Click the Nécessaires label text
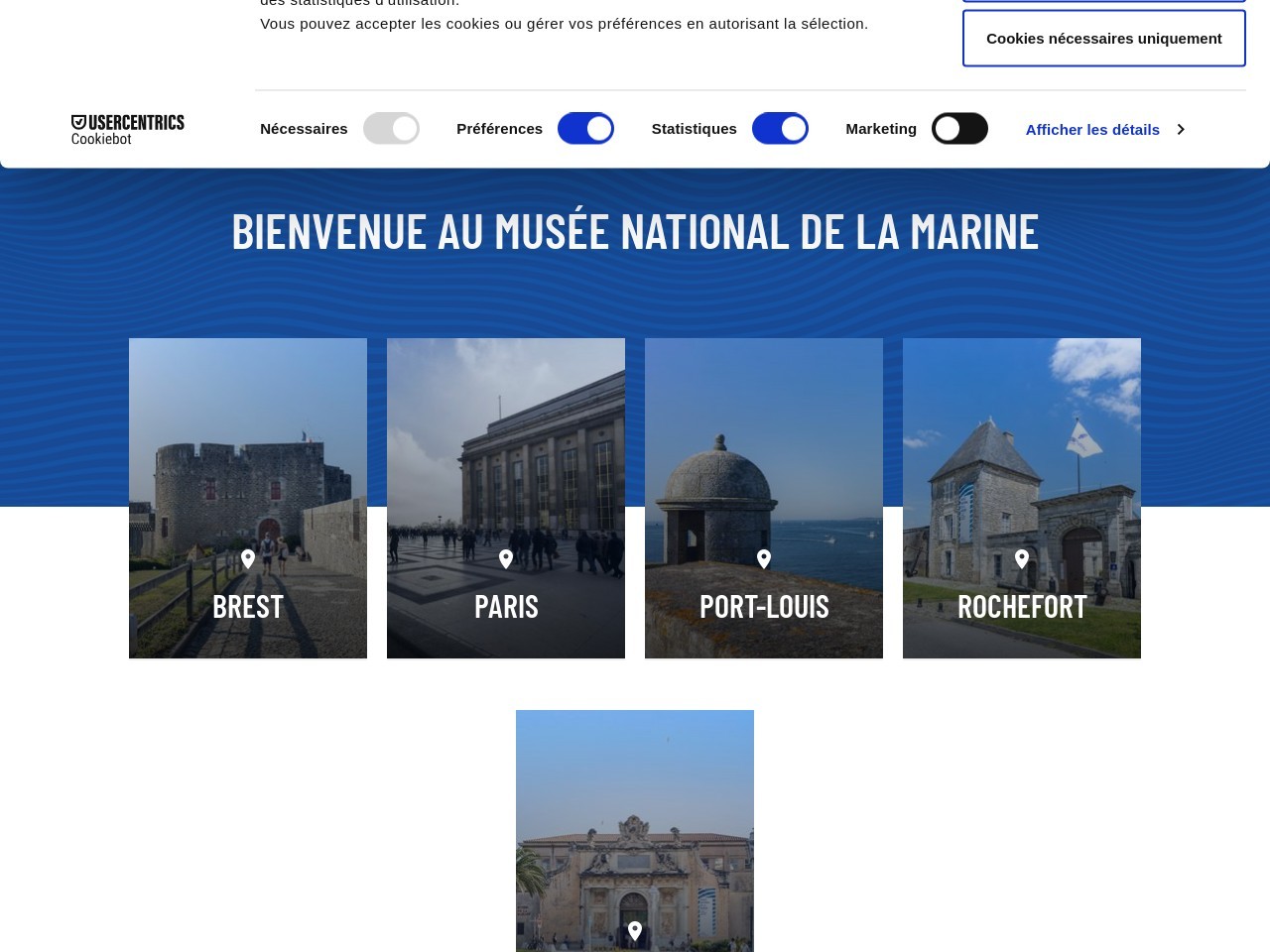This screenshot has height=952, width=1270. [x=304, y=129]
